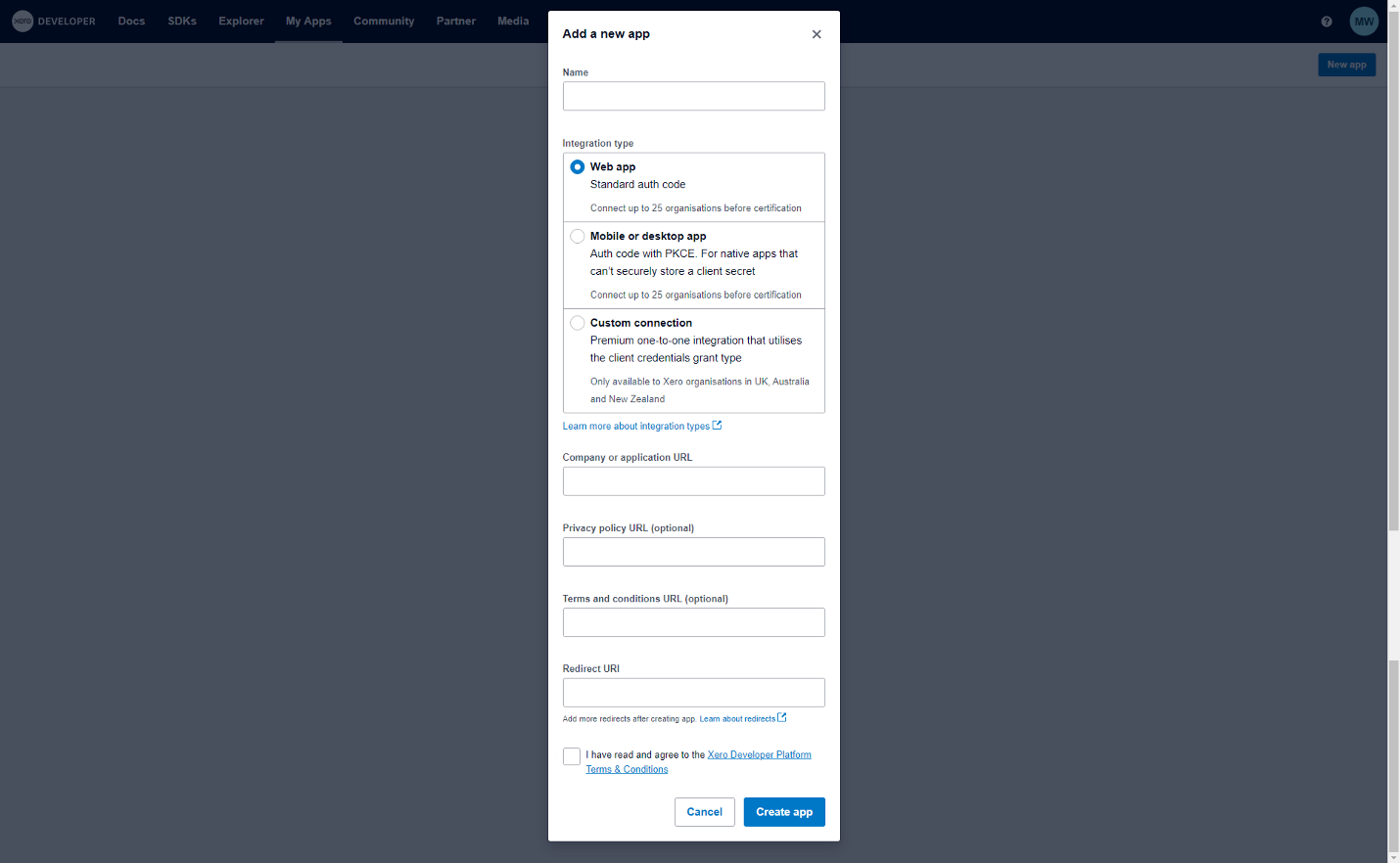
Task: Select the Web app radio button
Action: 578,166
